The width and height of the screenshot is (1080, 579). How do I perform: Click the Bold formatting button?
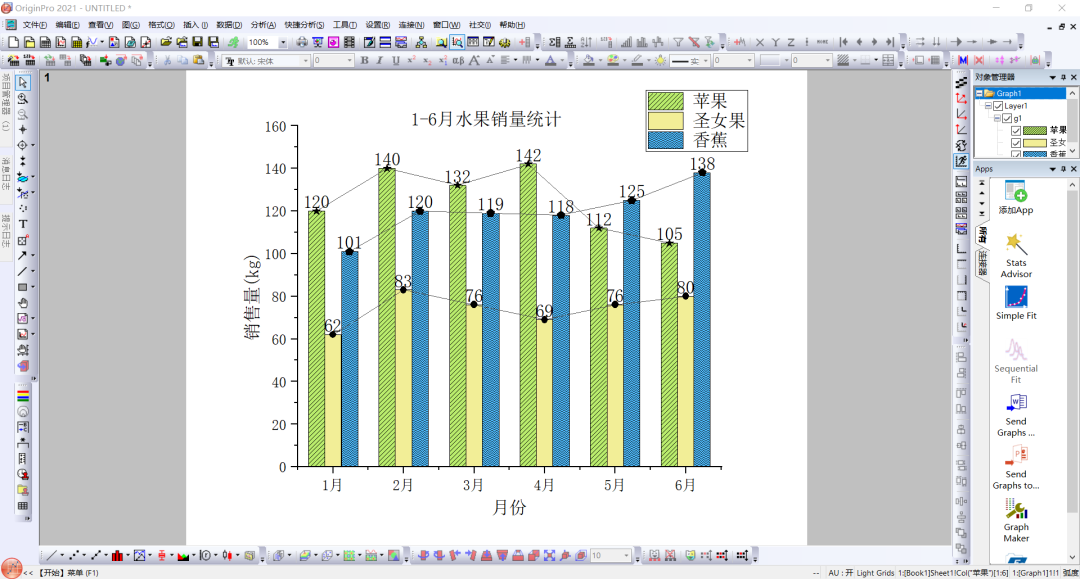(364, 61)
